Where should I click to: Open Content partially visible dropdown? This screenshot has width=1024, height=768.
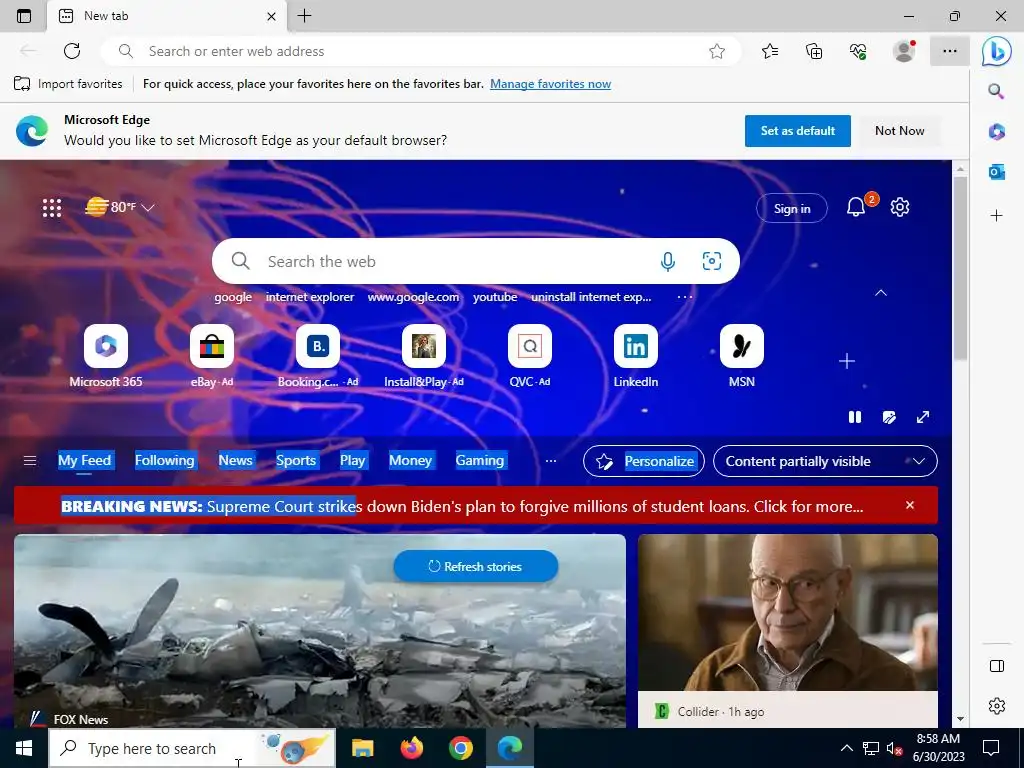[825, 461]
